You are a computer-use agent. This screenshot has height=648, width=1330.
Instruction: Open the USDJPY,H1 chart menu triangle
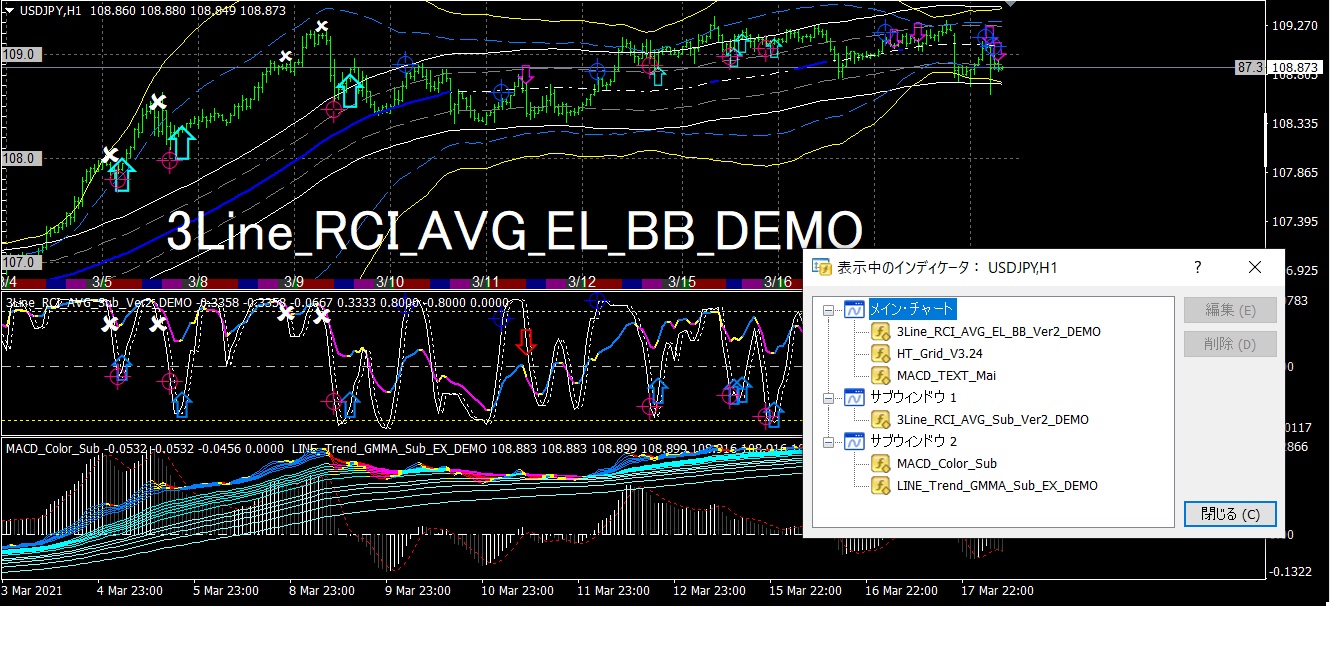point(9,10)
